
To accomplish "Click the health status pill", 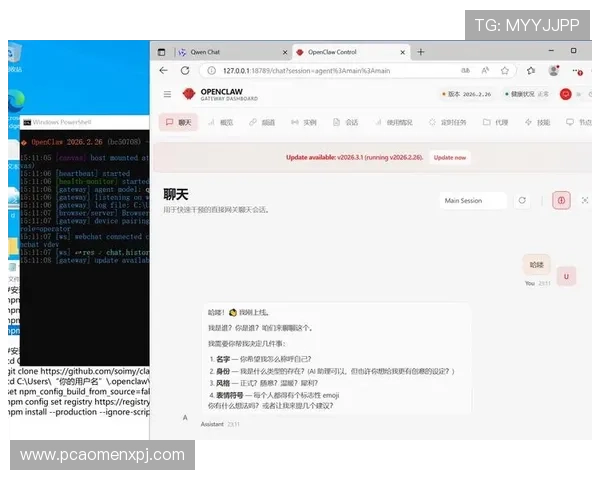I will [527, 94].
